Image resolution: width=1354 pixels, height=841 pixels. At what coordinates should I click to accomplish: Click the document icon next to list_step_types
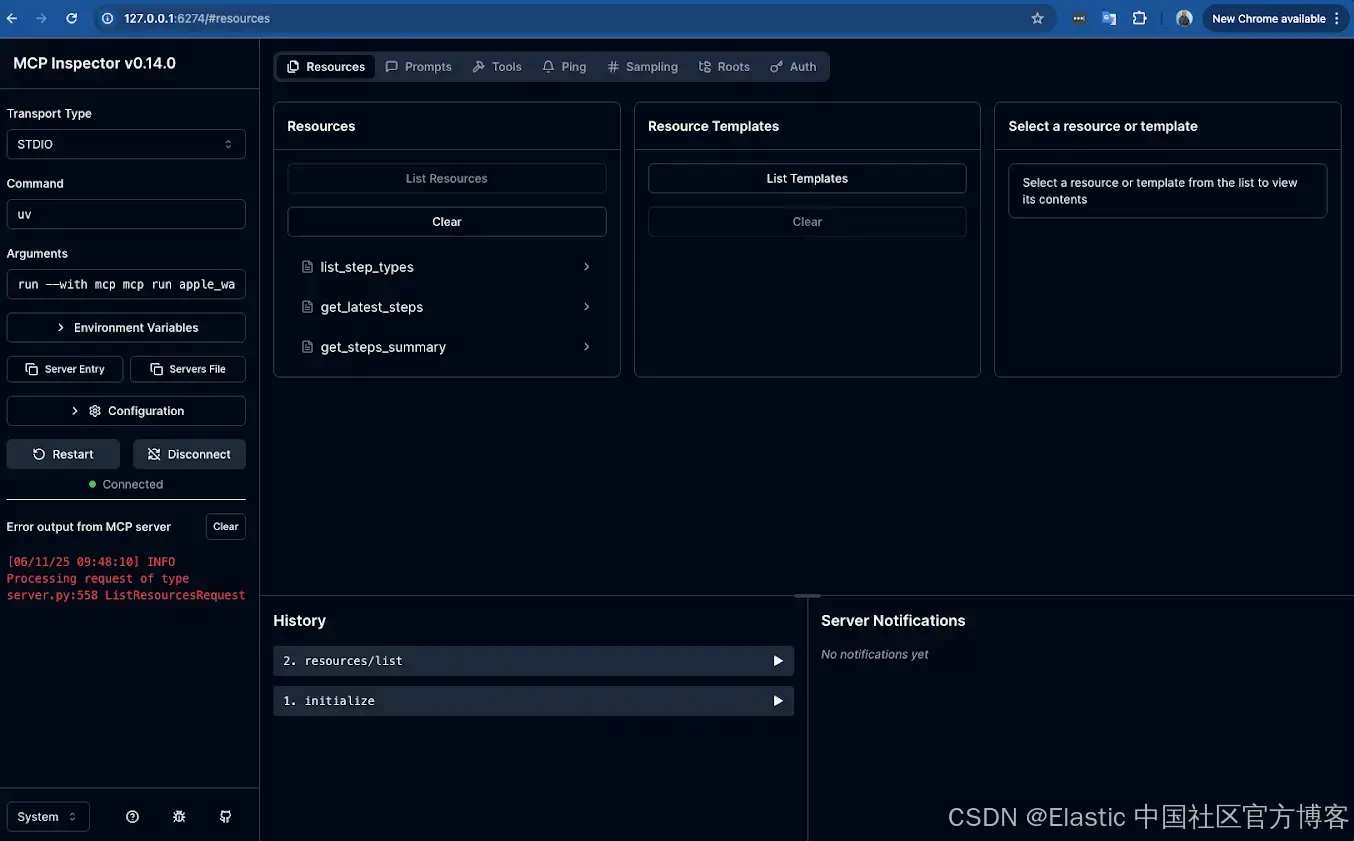[308, 267]
